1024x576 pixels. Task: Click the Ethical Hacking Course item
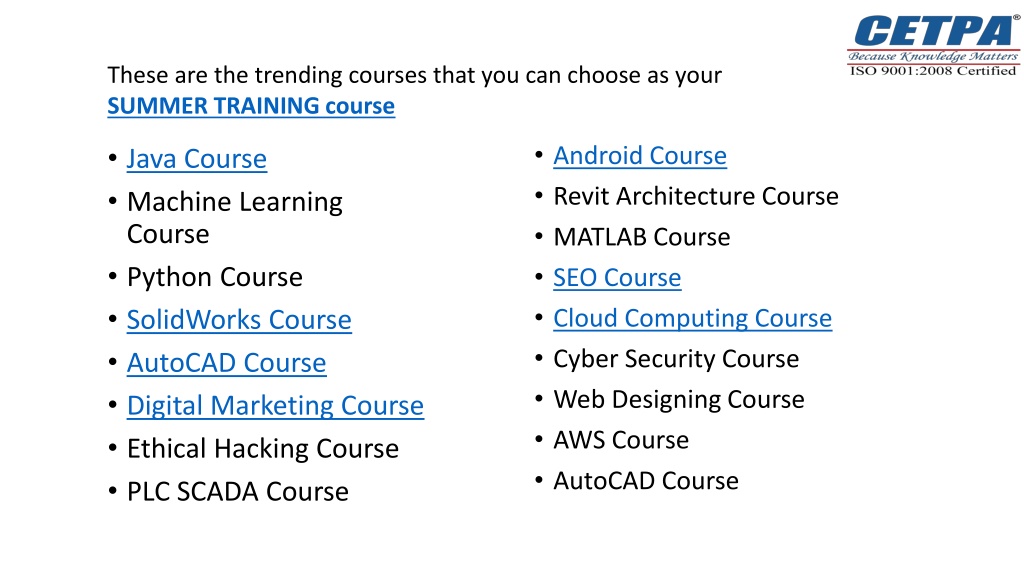coord(263,449)
